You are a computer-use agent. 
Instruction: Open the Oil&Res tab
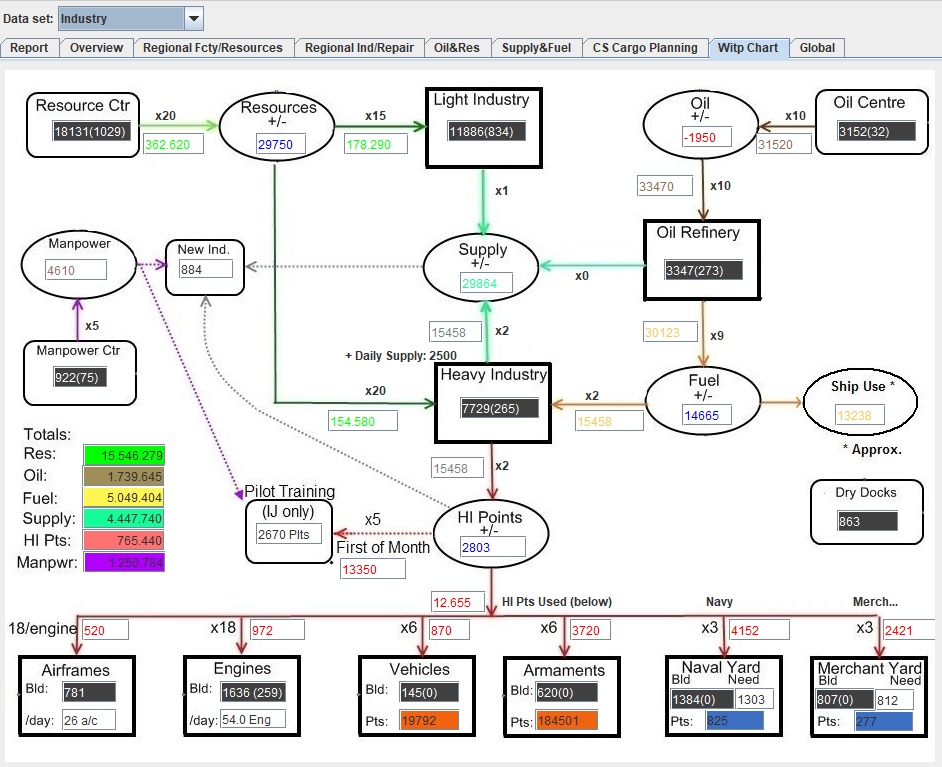tap(457, 47)
